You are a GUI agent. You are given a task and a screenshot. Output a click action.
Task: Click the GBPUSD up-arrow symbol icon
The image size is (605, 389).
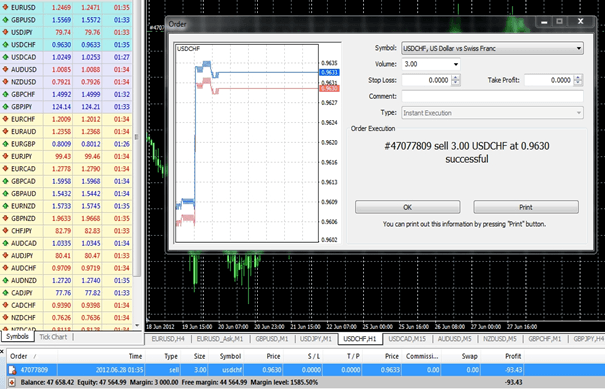click(x=5, y=20)
